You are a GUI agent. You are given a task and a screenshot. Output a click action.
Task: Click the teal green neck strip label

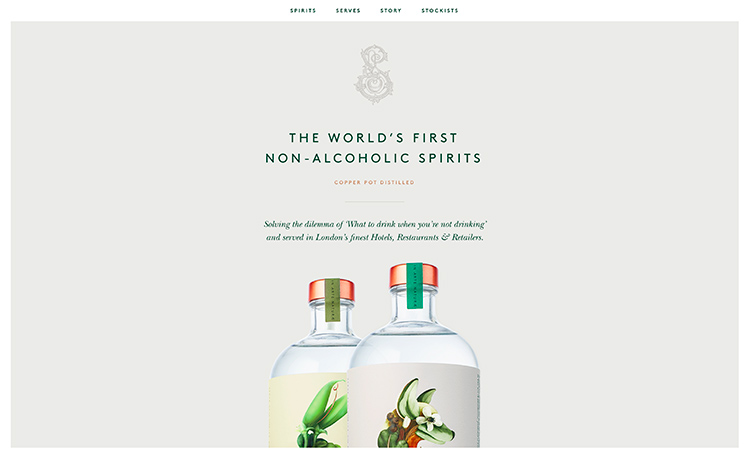415,285
